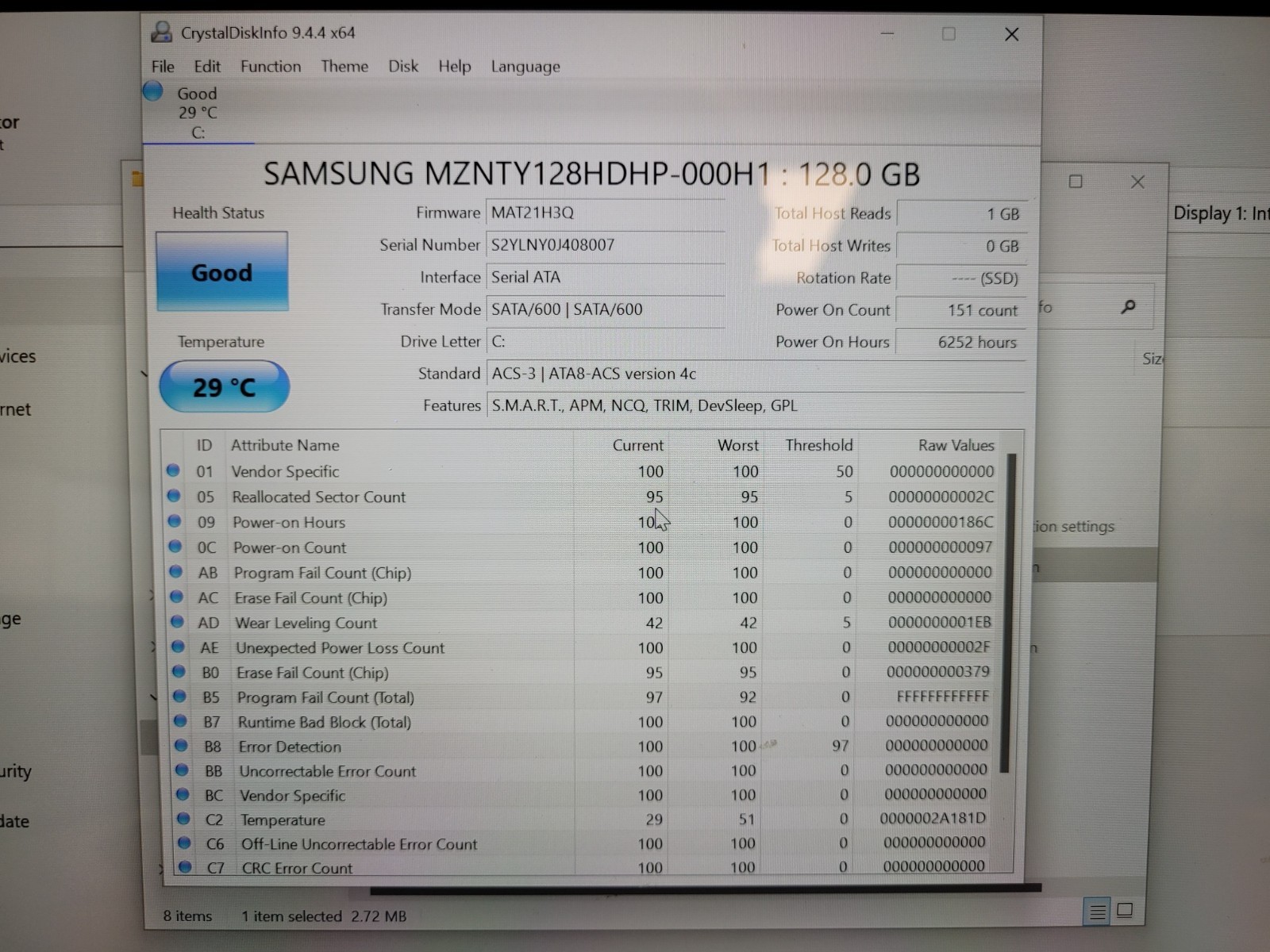This screenshot has width=1270, height=952.
Task: Click the Total Host Writes value 0 GB
Action: tap(961, 247)
